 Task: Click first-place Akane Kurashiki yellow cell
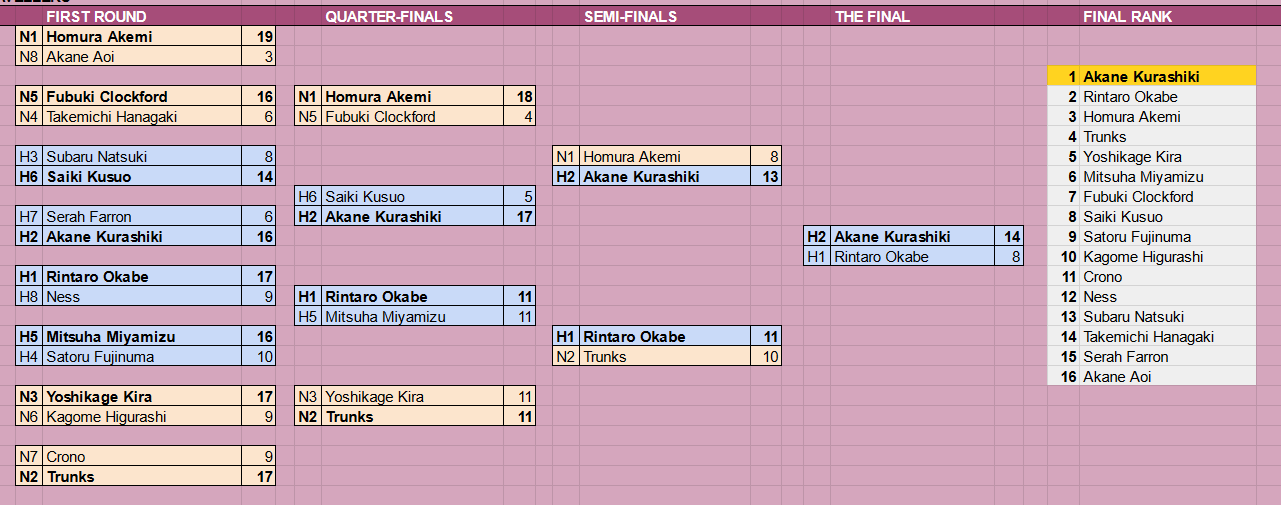[1152, 77]
